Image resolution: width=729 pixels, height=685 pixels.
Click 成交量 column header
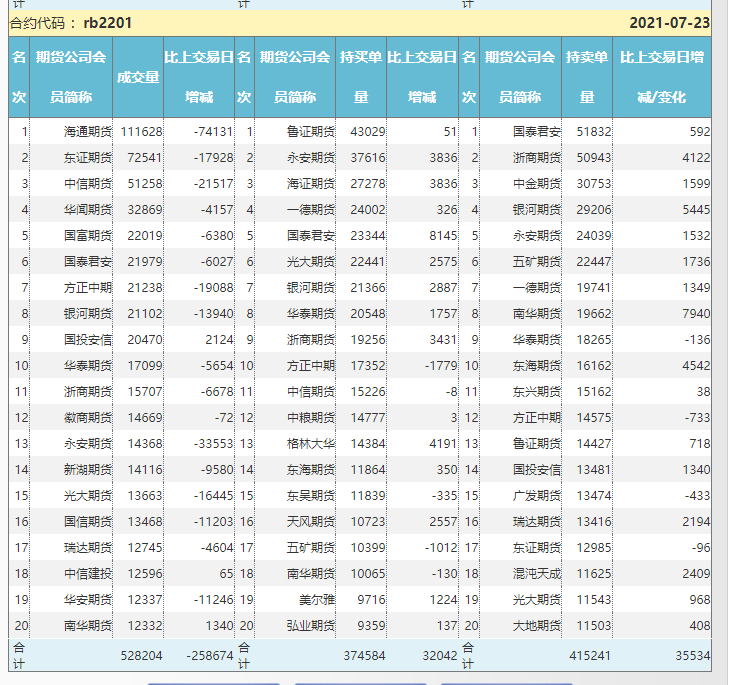138,77
